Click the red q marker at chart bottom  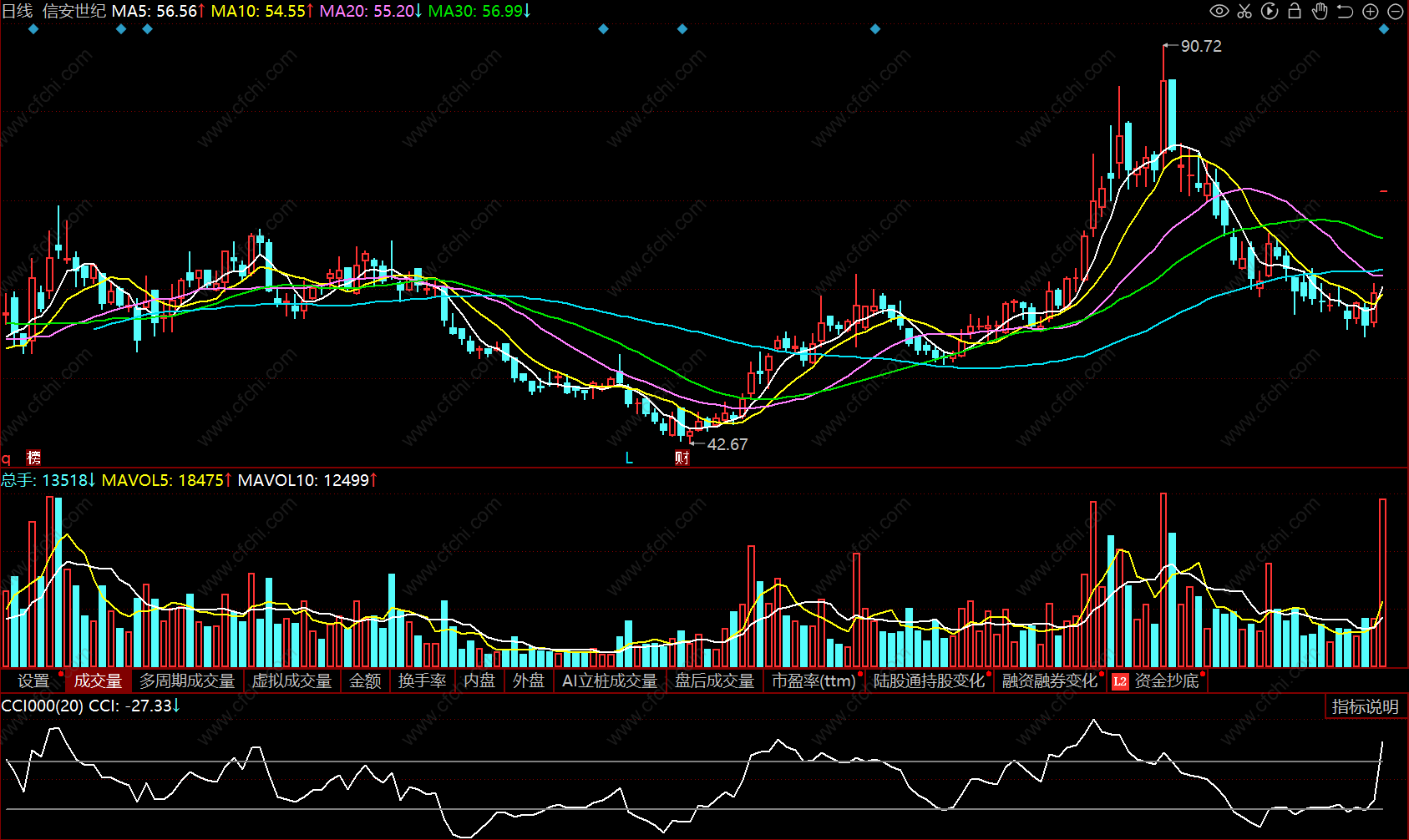pos(6,458)
